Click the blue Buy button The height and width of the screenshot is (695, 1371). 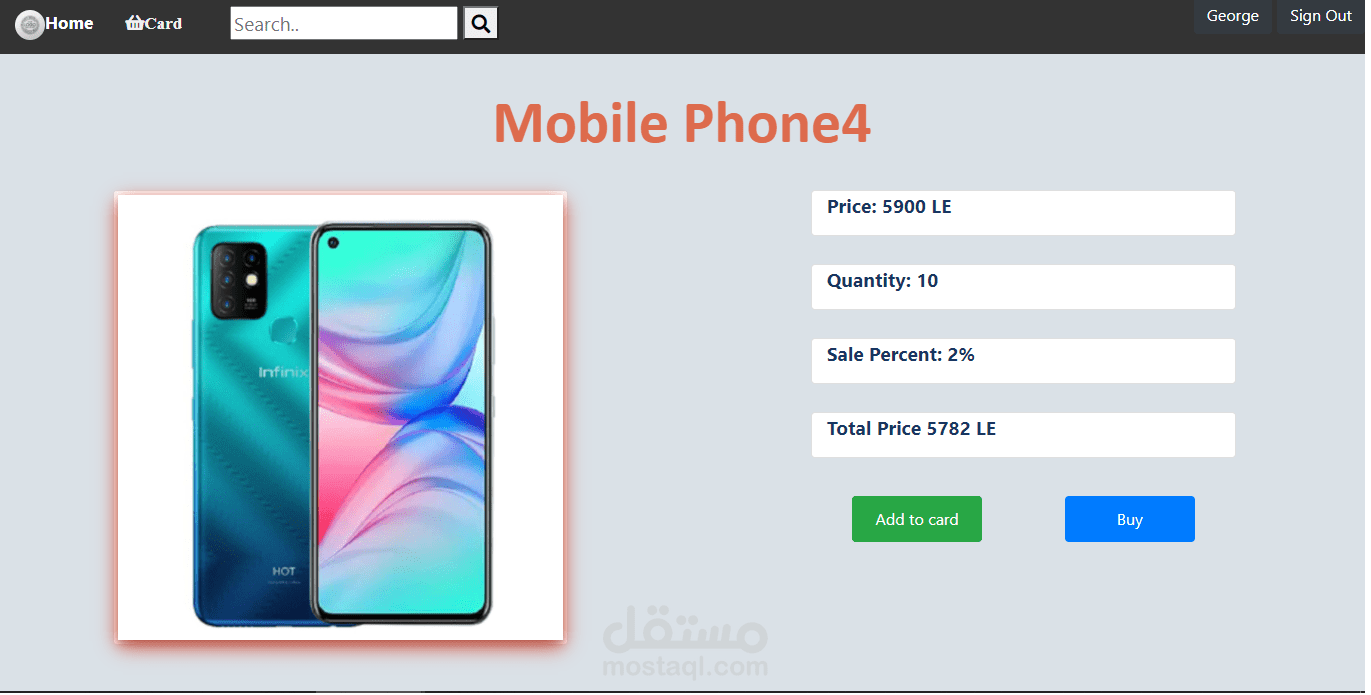click(x=1130, y=519)
